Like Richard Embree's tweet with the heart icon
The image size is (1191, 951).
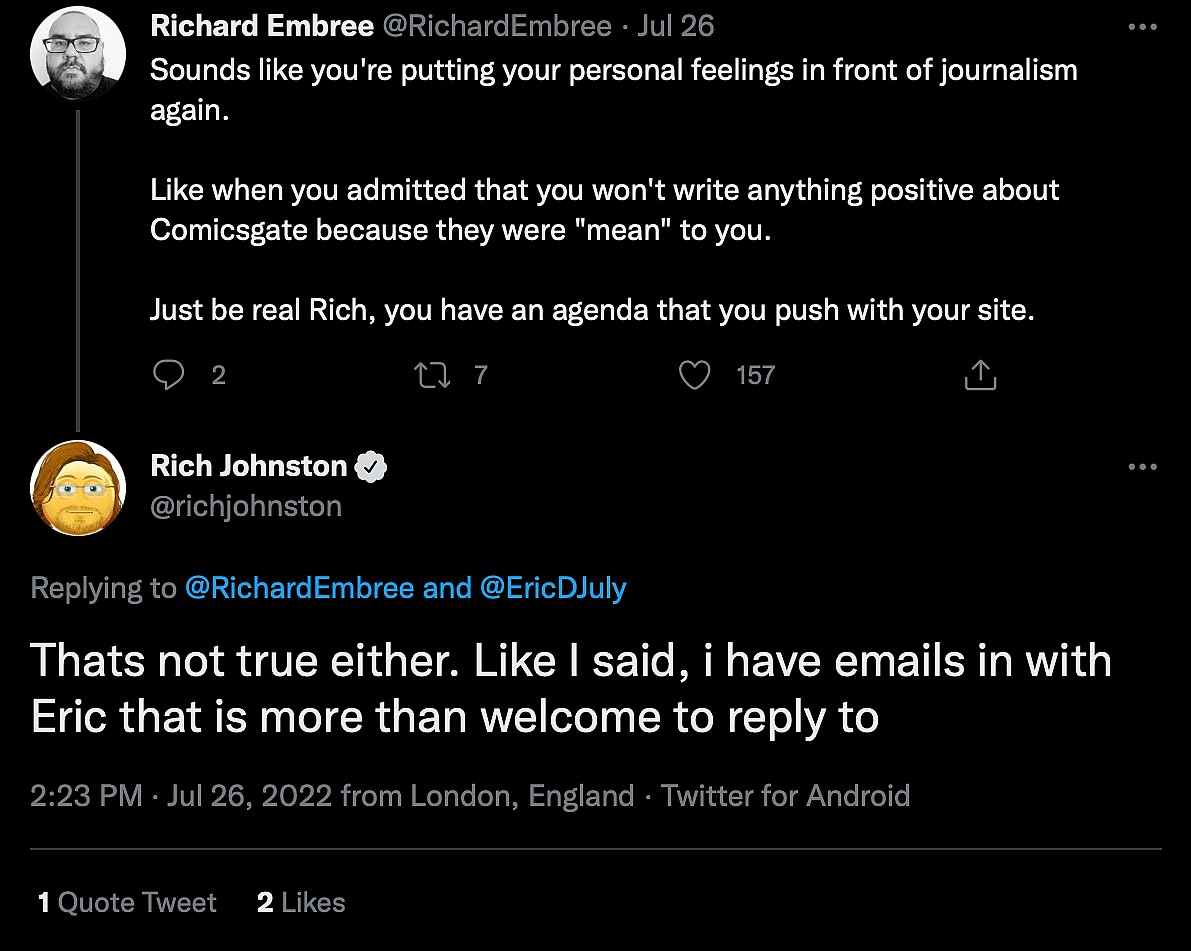tap(694, 375)
